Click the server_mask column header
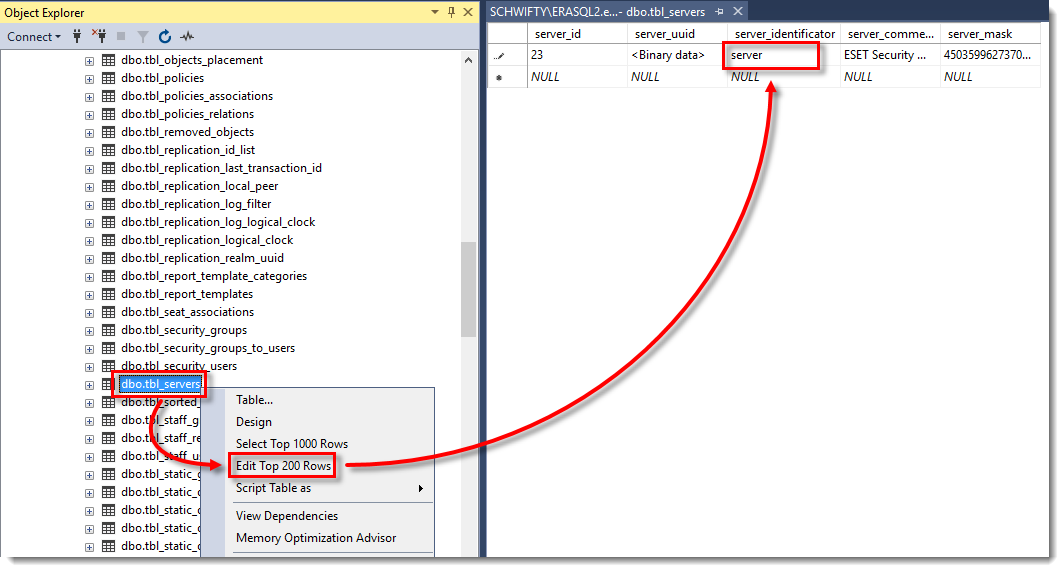This screenshot has width=1064, height=572. point(990,34)
